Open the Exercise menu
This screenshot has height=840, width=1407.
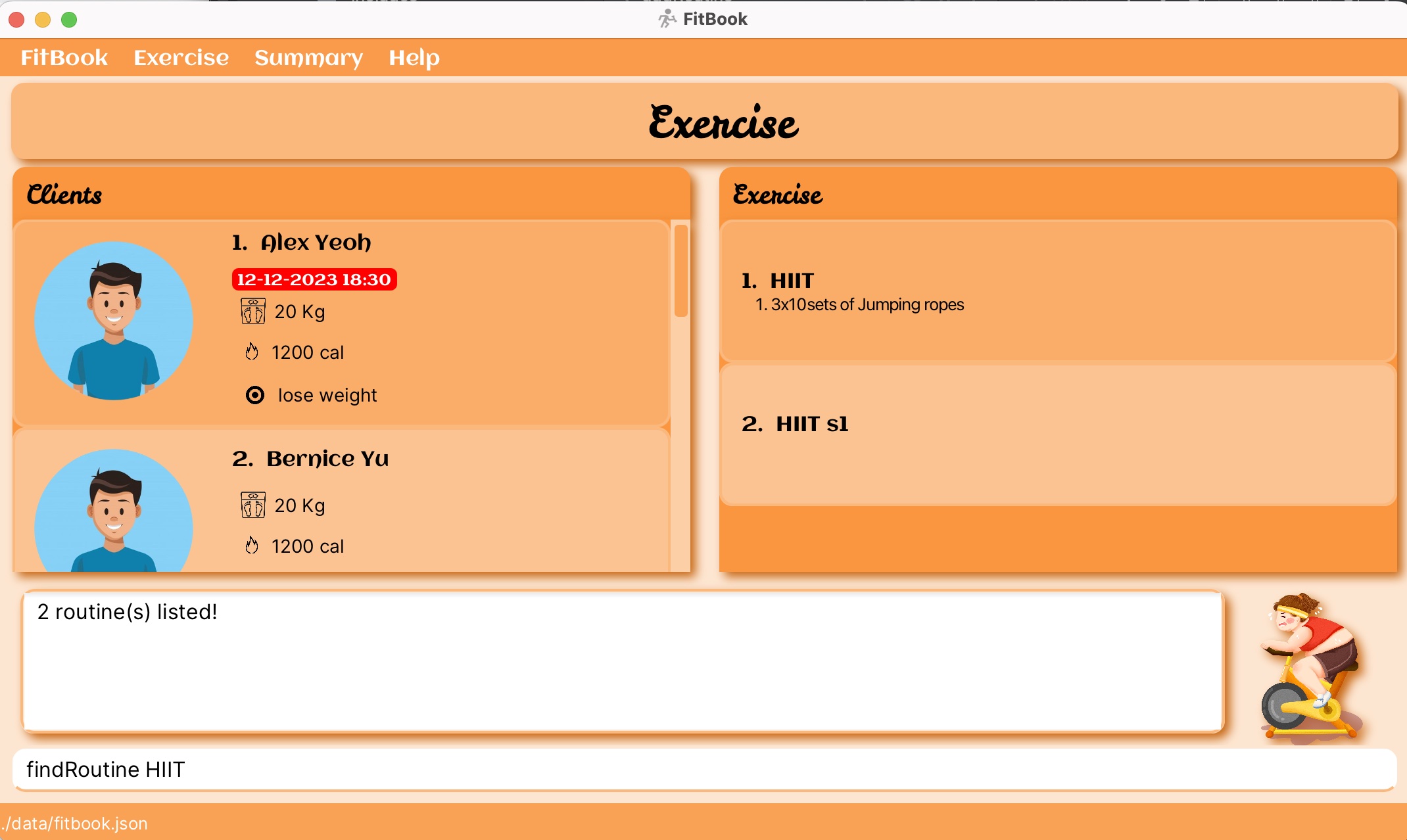(x=181, y=58)
